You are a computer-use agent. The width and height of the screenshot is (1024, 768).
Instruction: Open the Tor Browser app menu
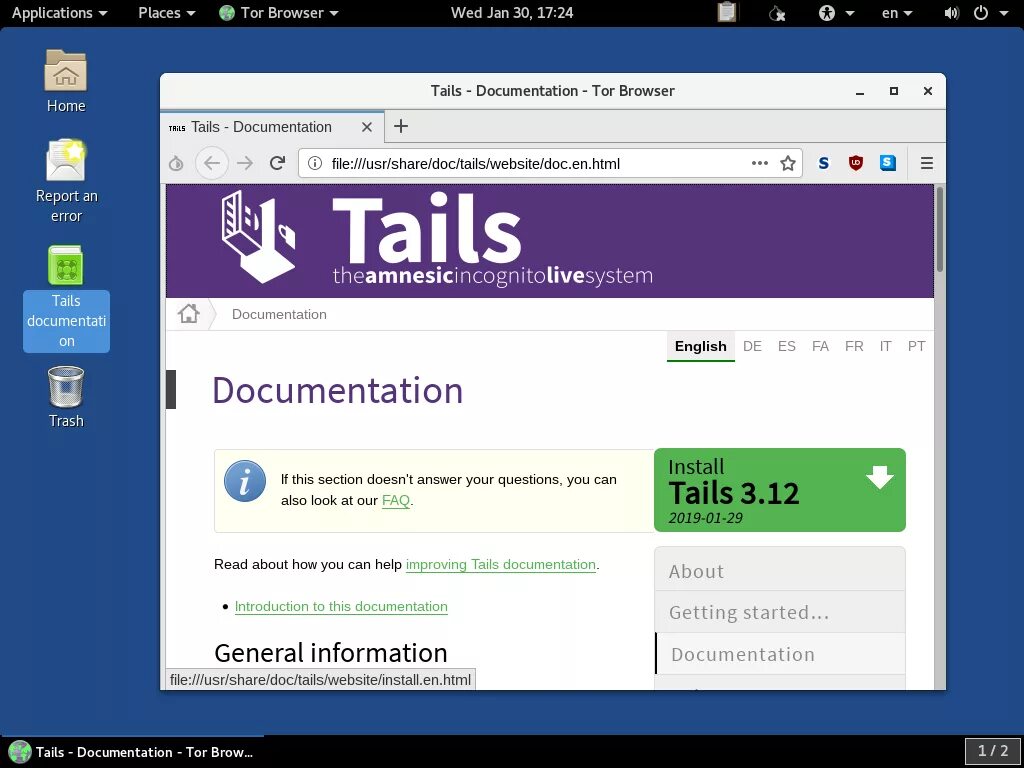pyautogui.click(x=279, y=12)
